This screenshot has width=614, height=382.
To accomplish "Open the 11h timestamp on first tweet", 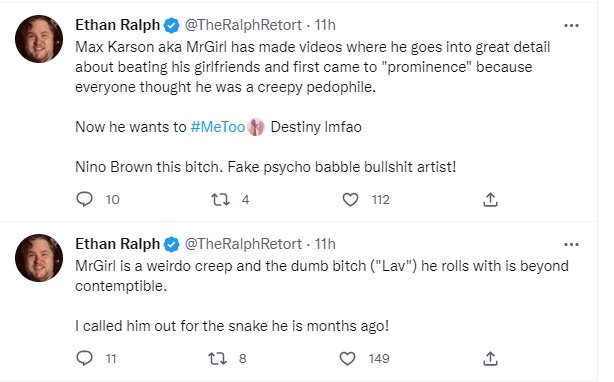I will 325,25.
